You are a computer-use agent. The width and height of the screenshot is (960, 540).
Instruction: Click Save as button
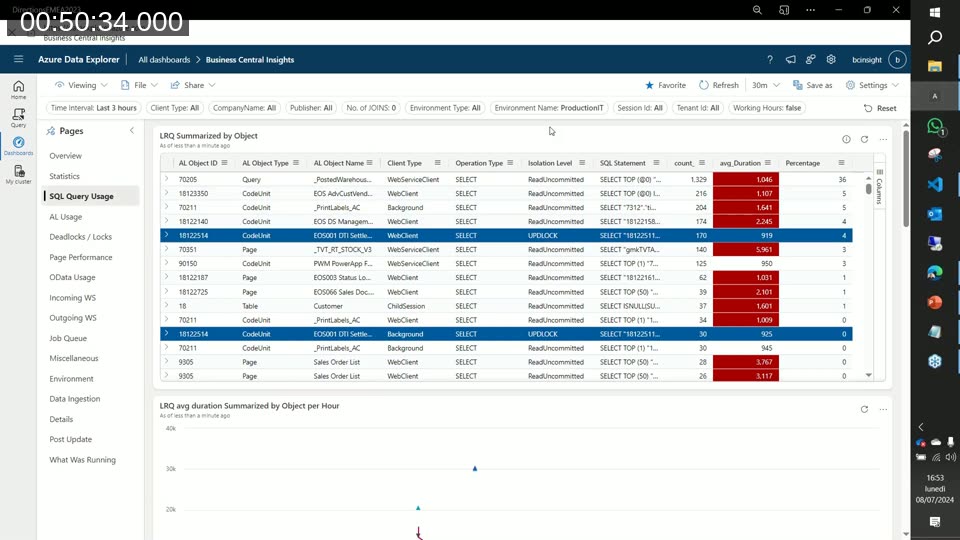[x=812, y=85]
